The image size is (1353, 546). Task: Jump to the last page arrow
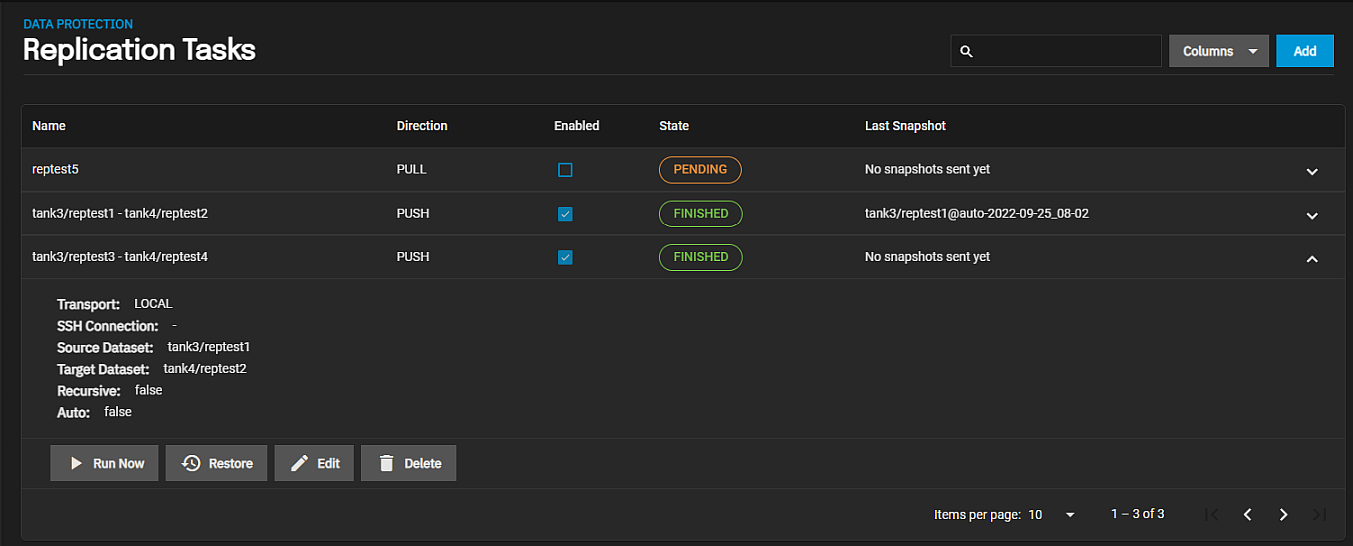pos(1319,515)
